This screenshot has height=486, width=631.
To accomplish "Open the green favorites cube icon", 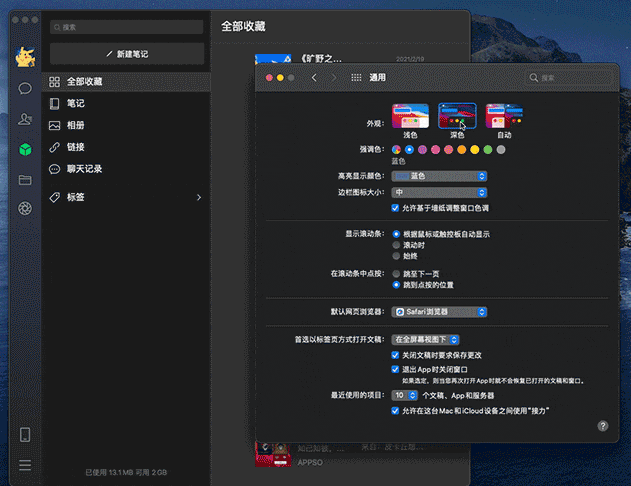I will click(x=25, y=149).
